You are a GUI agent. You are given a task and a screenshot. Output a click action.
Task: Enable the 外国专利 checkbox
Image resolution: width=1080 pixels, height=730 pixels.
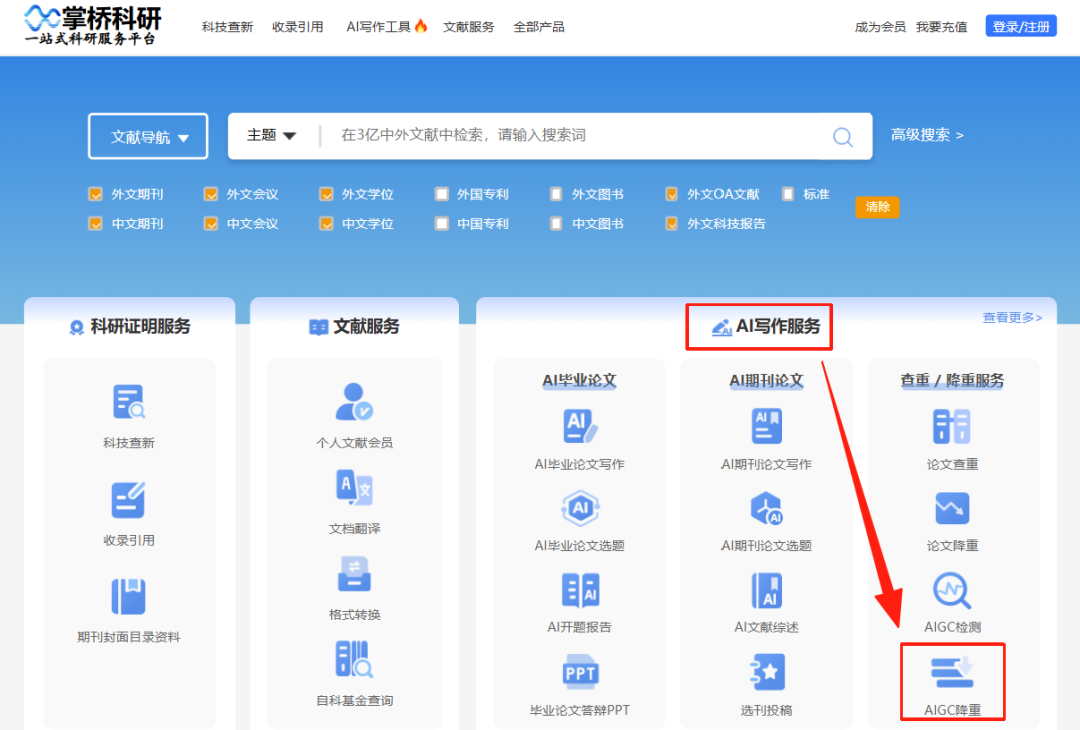point(442,194)
